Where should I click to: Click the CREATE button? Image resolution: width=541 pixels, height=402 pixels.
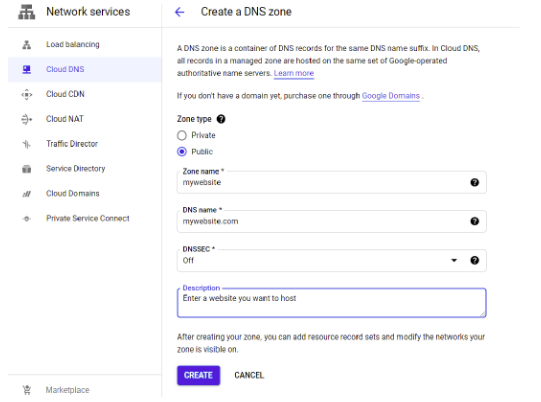(198, 375)
